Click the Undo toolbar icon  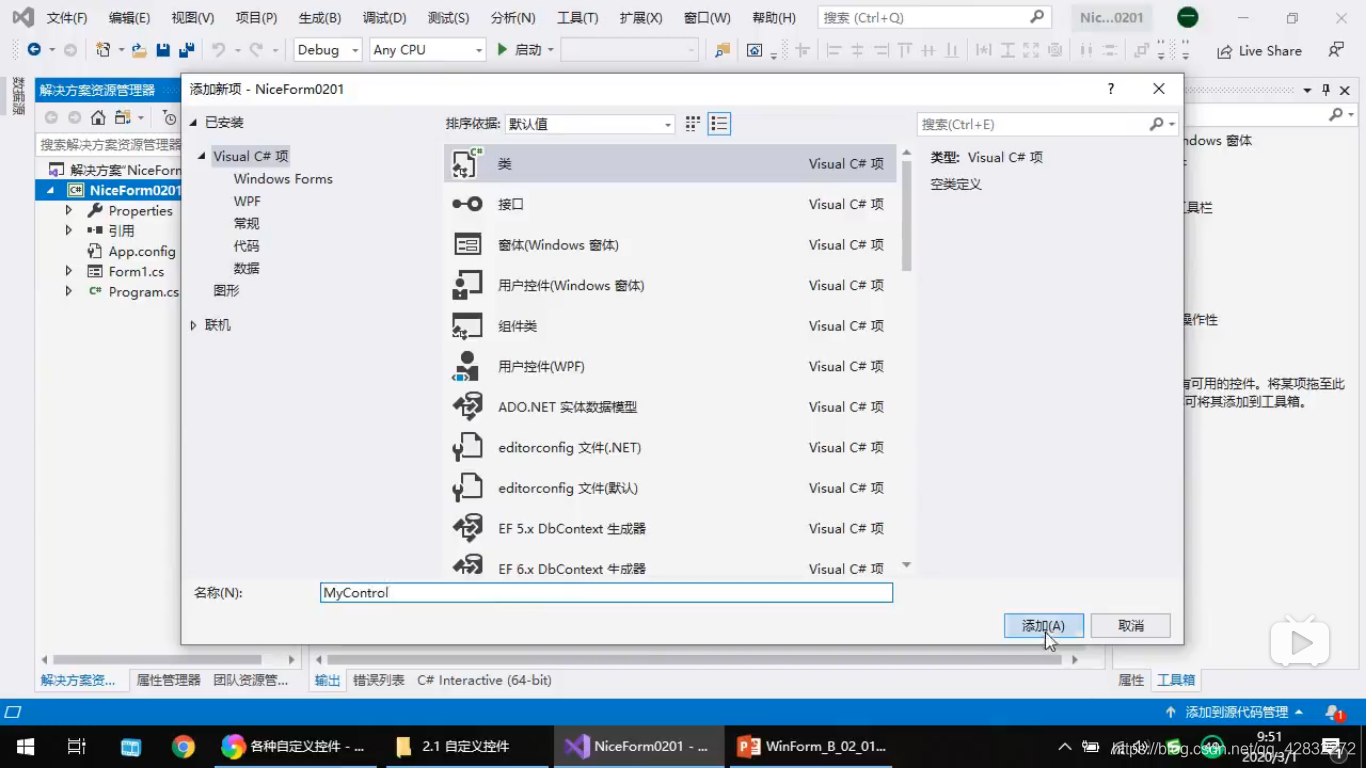[218, 50]
